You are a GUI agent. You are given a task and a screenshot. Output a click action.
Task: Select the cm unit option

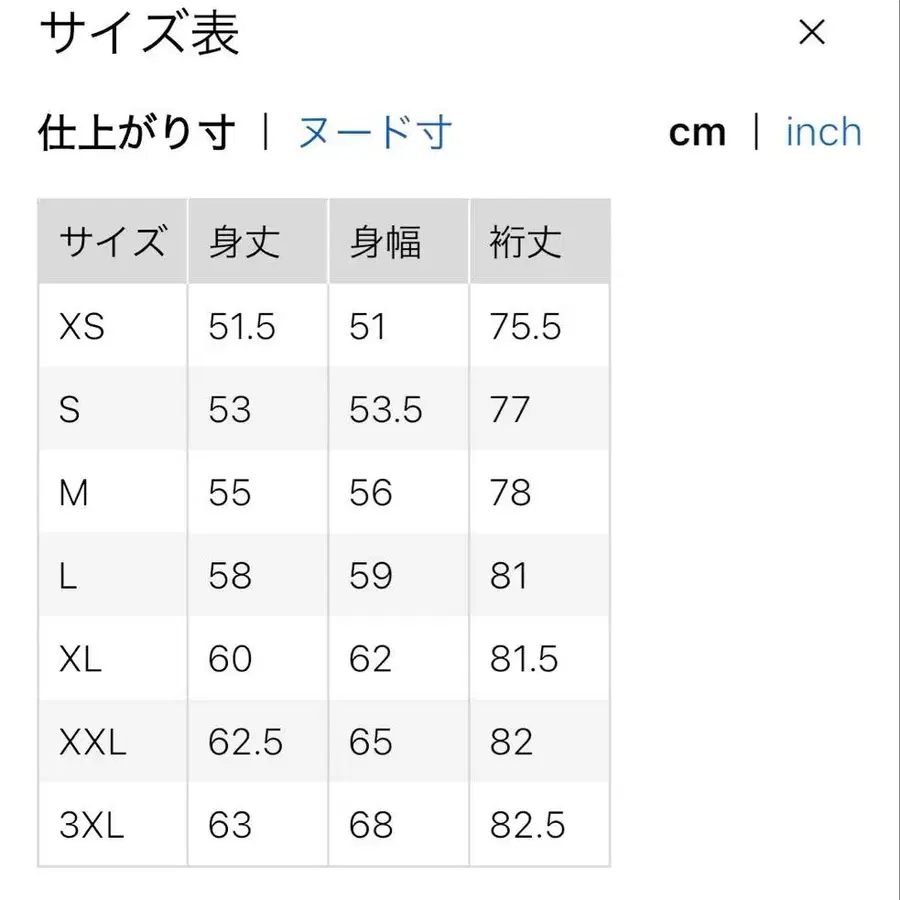pyautogui.click(x=698, y=131)
